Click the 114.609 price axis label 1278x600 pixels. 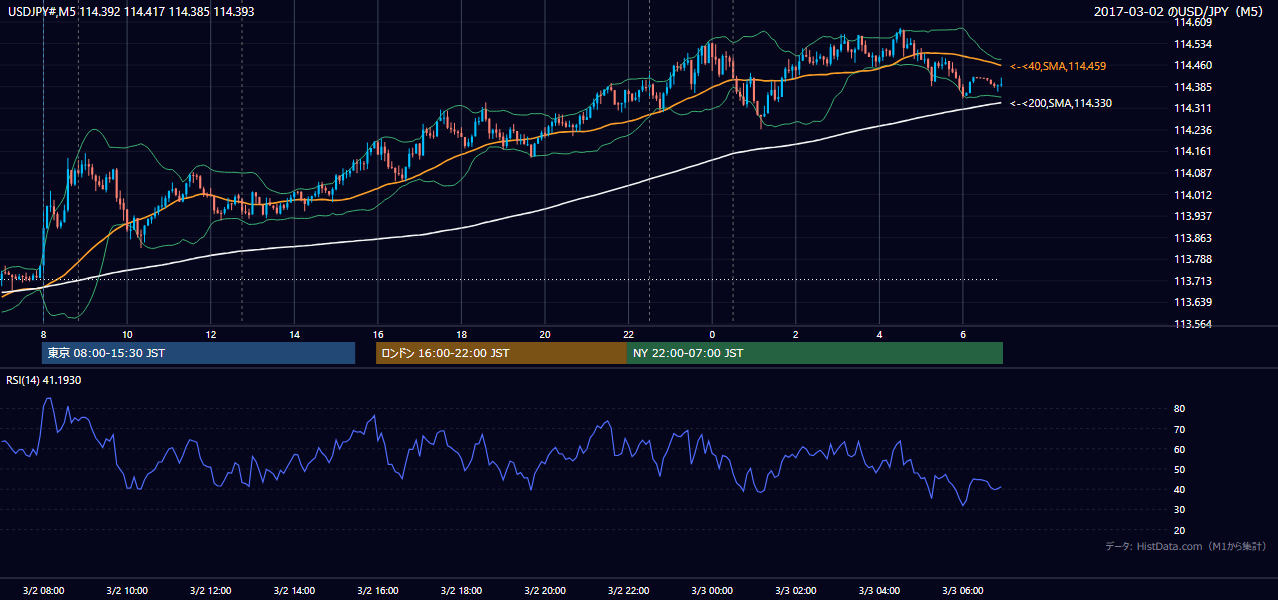coord(1194,23)
